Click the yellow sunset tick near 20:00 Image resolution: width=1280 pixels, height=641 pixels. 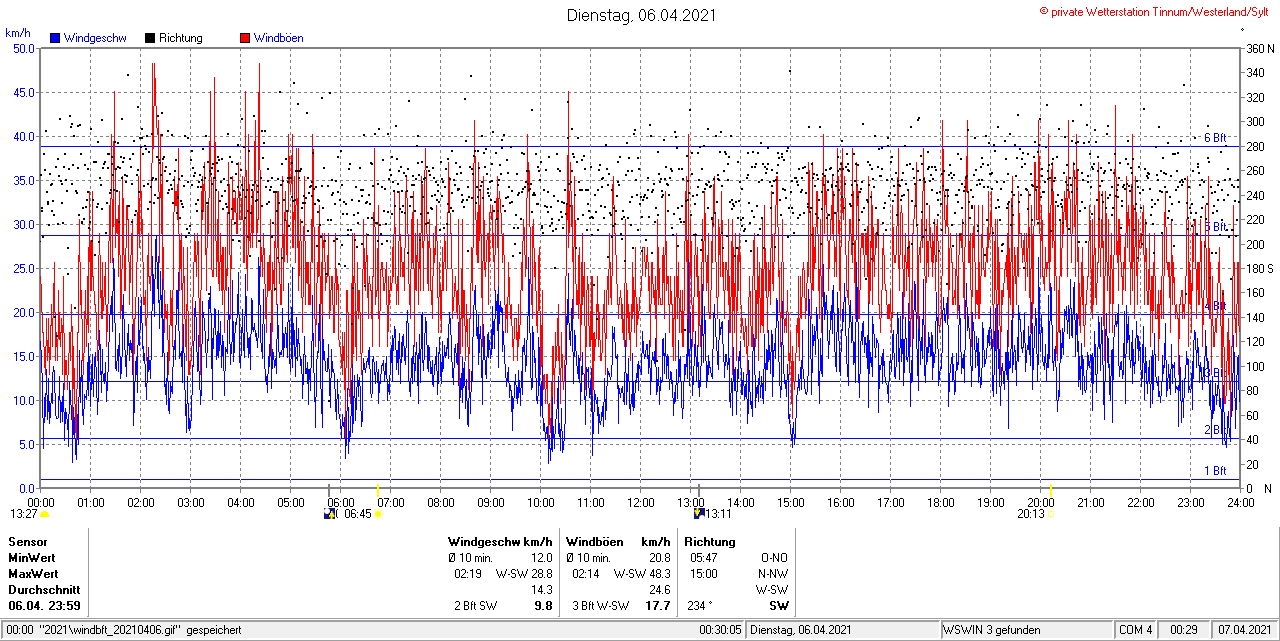[x=1050, y=490]
